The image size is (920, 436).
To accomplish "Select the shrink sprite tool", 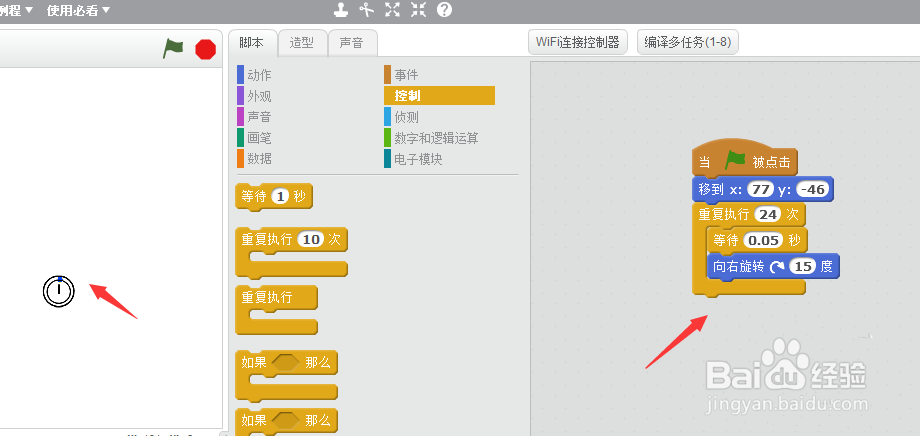I will coord(418,9).
